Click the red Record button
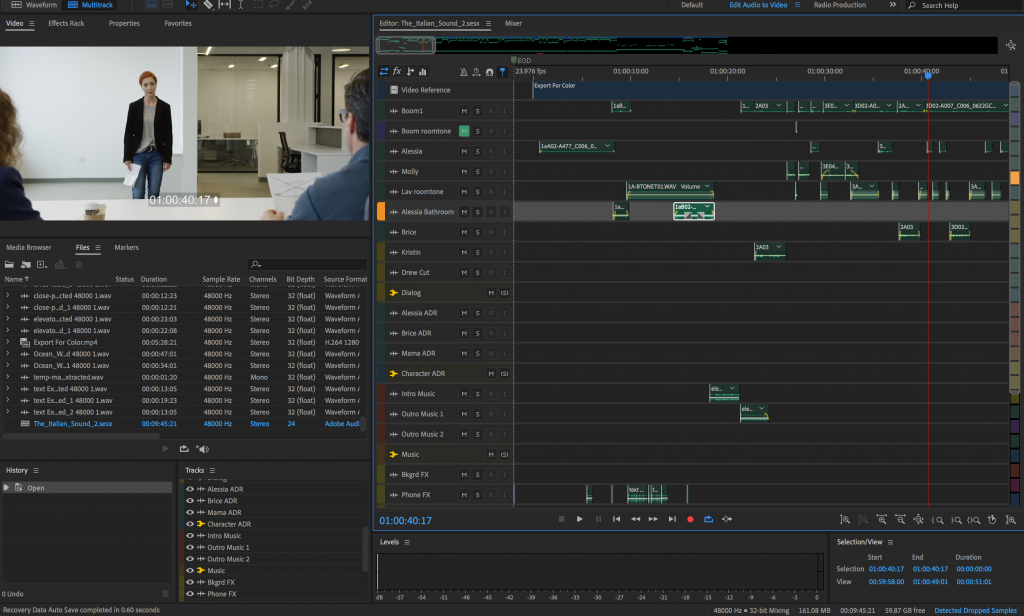 (x=690, y=519)
